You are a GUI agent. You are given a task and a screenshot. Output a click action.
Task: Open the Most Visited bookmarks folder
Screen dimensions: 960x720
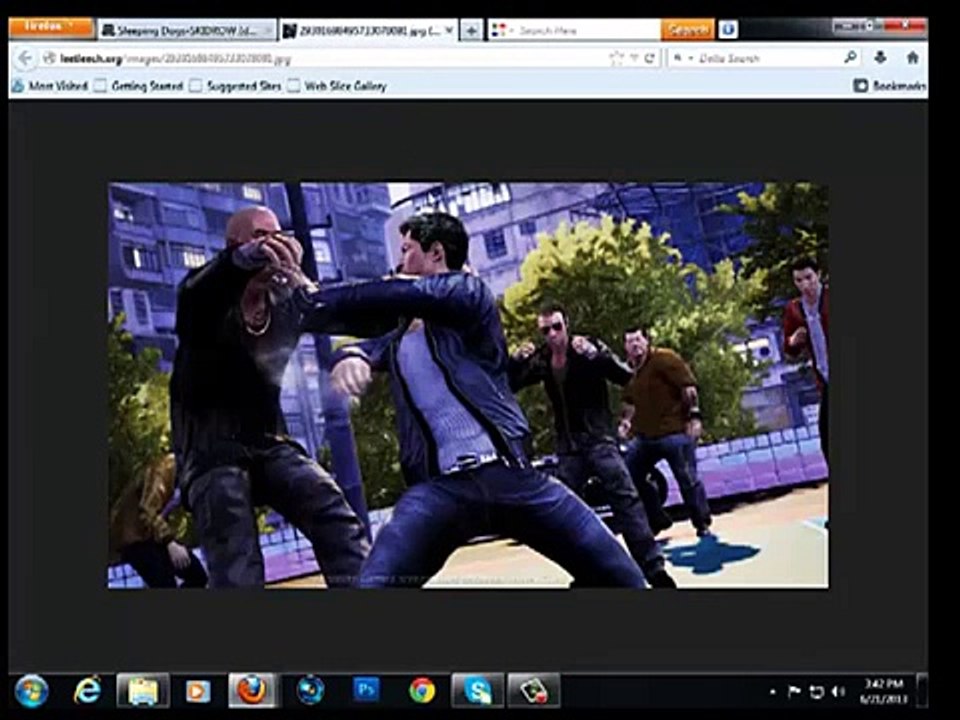click(x=50, y=86)
